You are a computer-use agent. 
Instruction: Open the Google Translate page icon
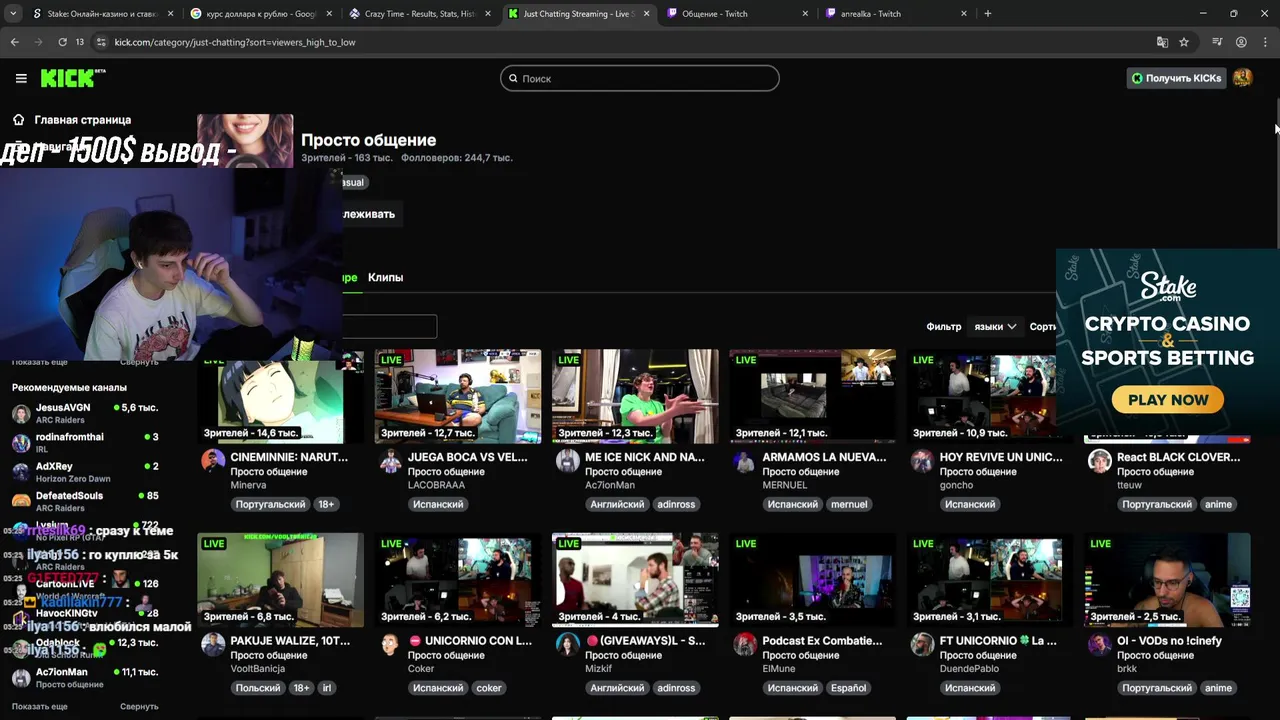(1162, 42)
